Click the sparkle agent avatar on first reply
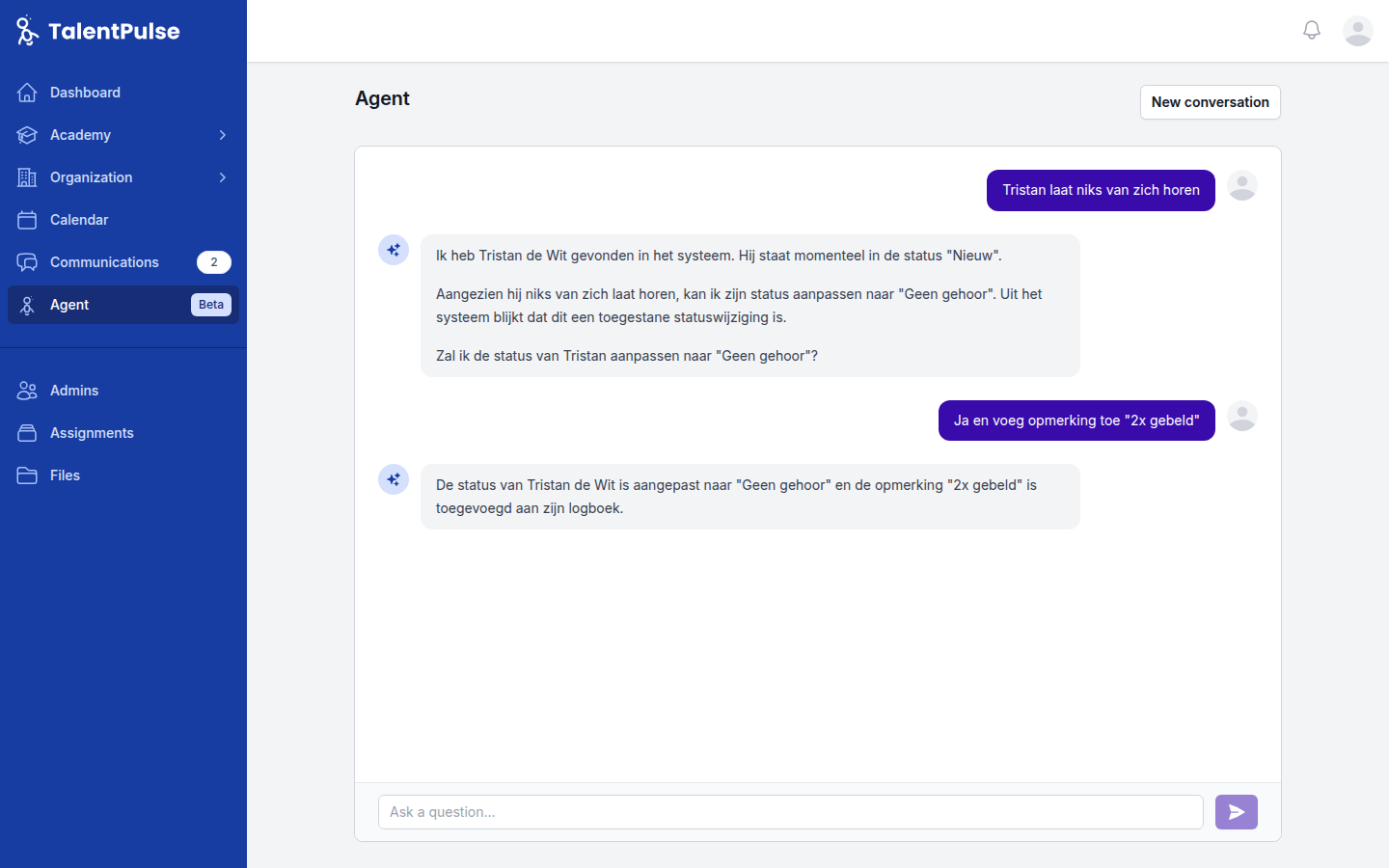 click(394, 250)
